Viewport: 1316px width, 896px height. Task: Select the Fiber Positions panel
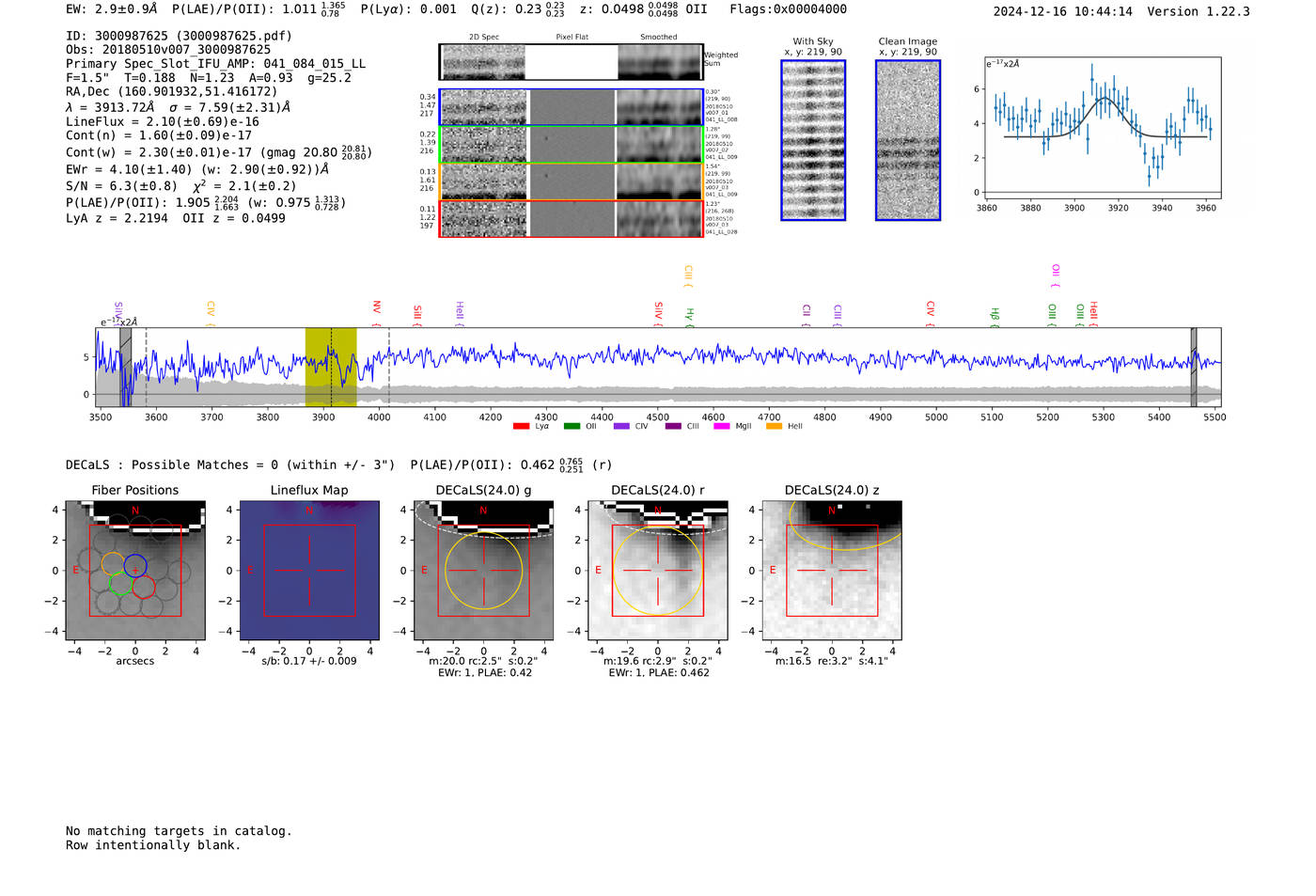135,570
